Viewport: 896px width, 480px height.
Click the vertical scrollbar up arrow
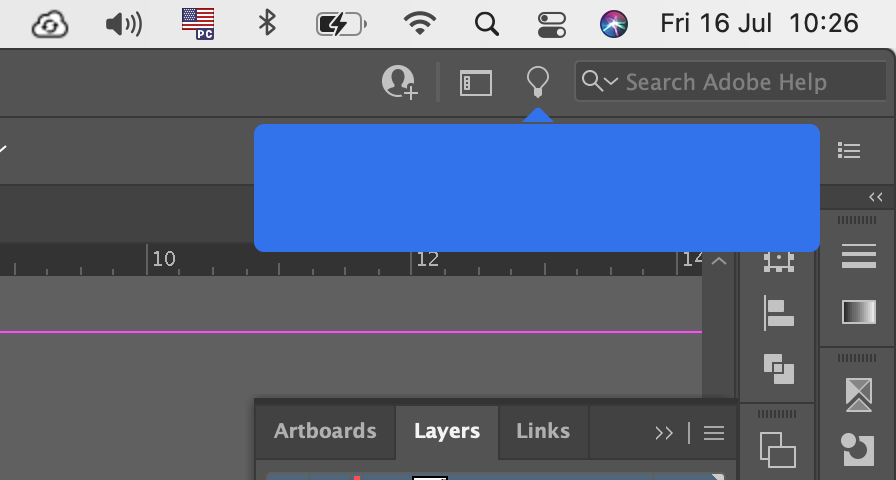[x=719, y=261]
